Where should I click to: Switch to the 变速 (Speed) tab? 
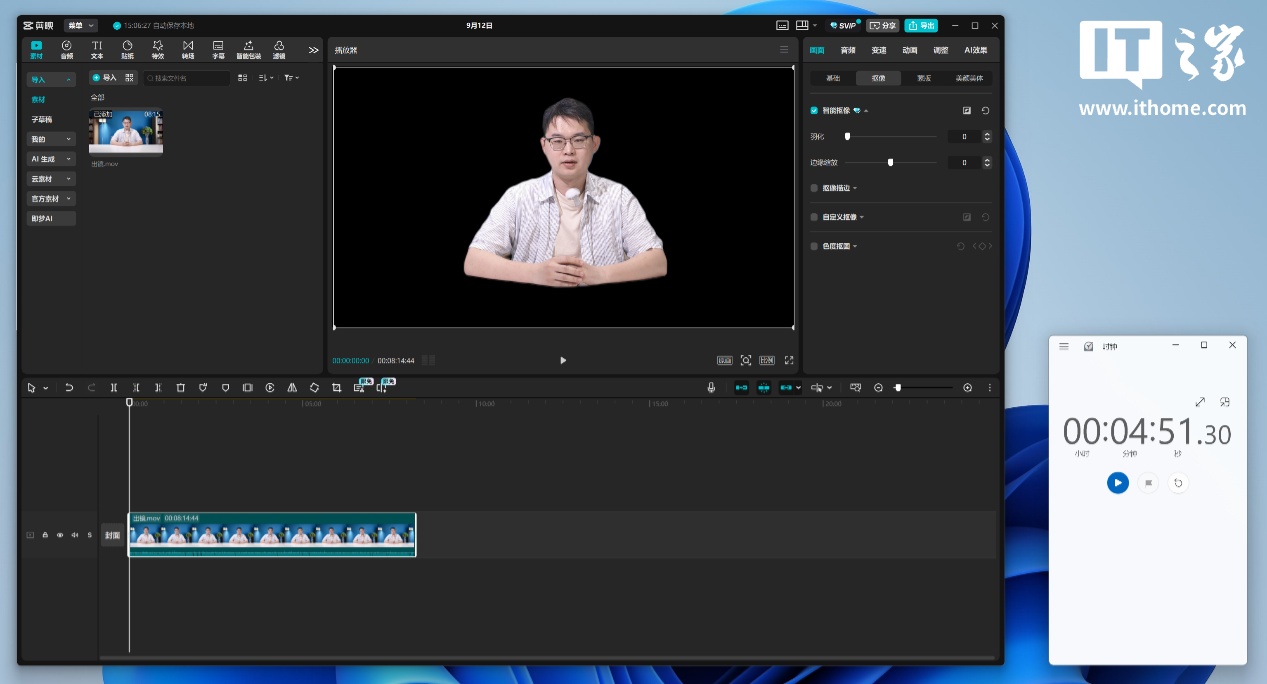coord(878,50)
